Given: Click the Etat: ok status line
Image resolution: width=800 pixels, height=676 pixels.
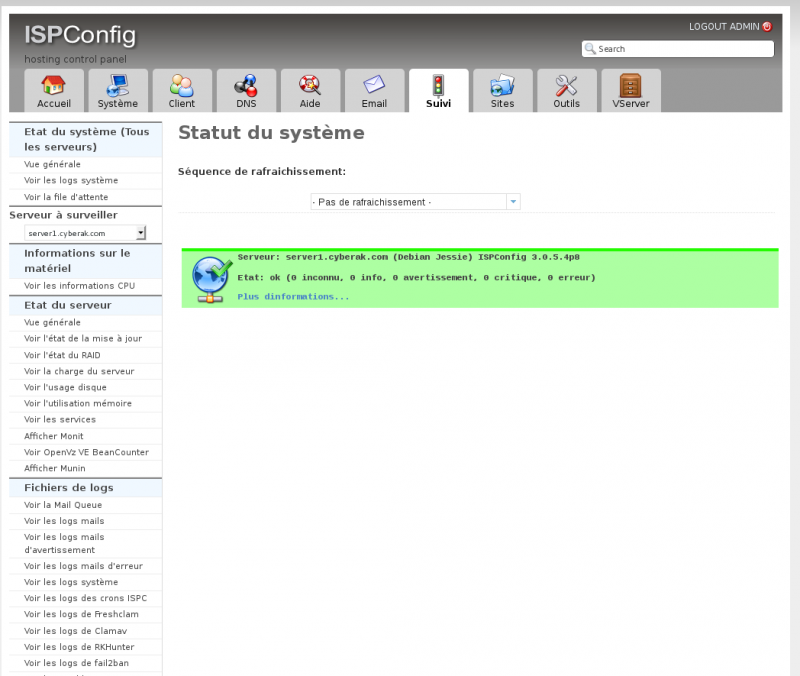Looking at the screenshot, I should 416,278.
